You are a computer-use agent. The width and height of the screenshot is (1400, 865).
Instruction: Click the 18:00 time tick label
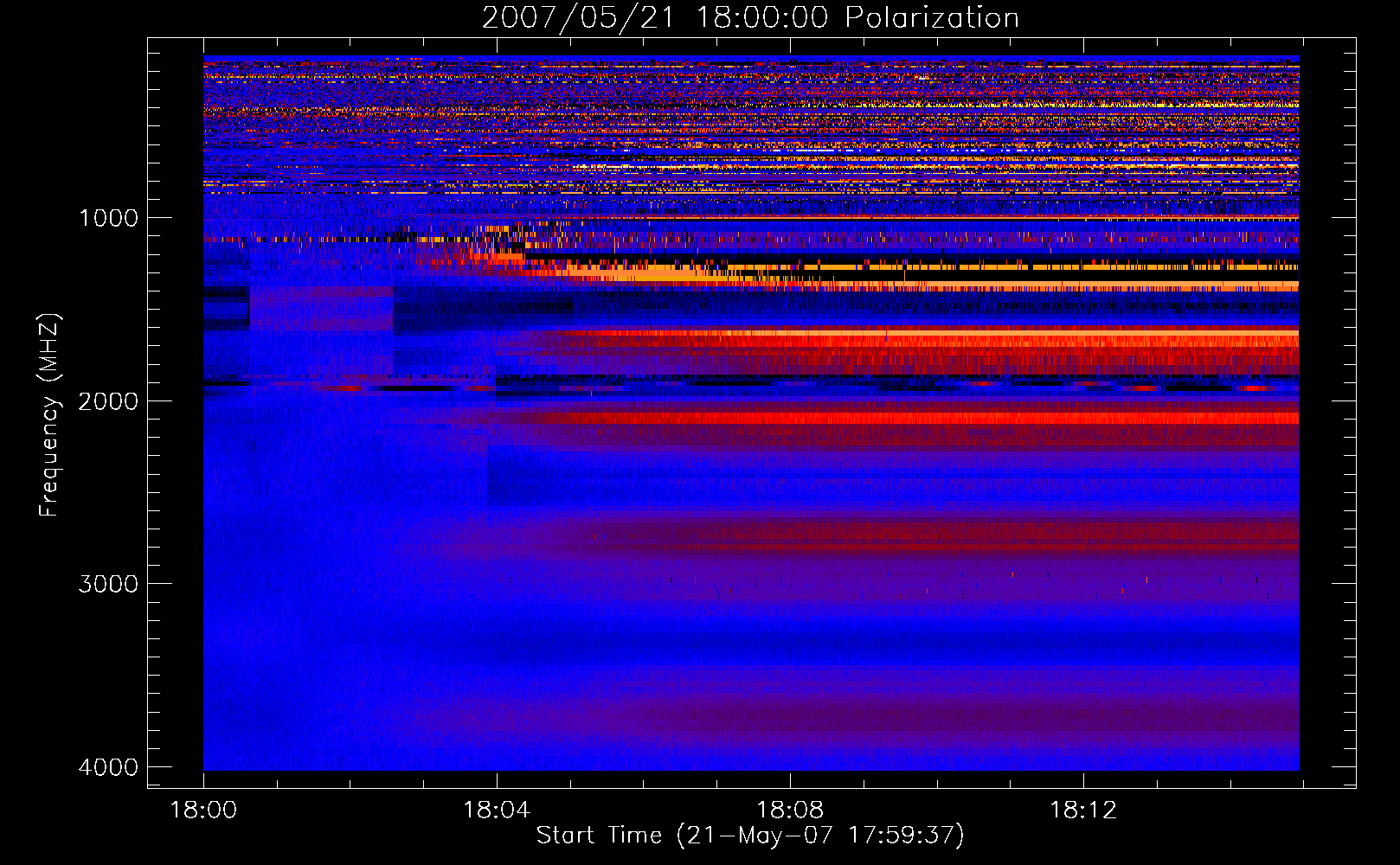[x=203, y=811]
